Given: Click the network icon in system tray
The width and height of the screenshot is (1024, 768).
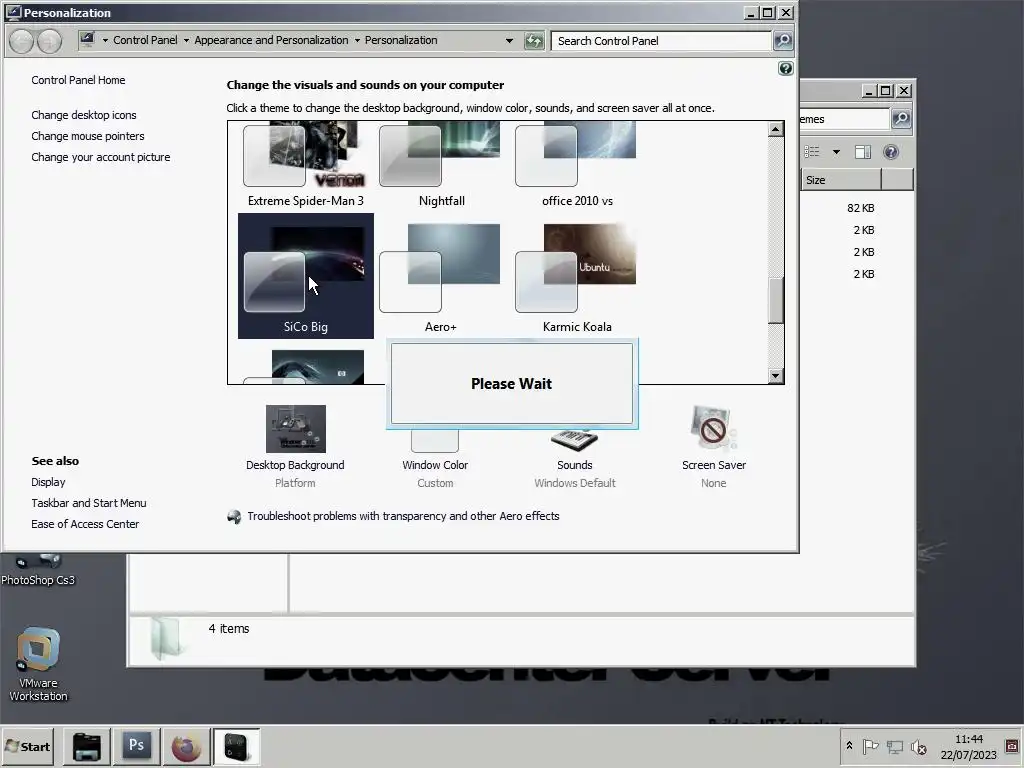Looking at the screenshot, I should tap(895, 746).
